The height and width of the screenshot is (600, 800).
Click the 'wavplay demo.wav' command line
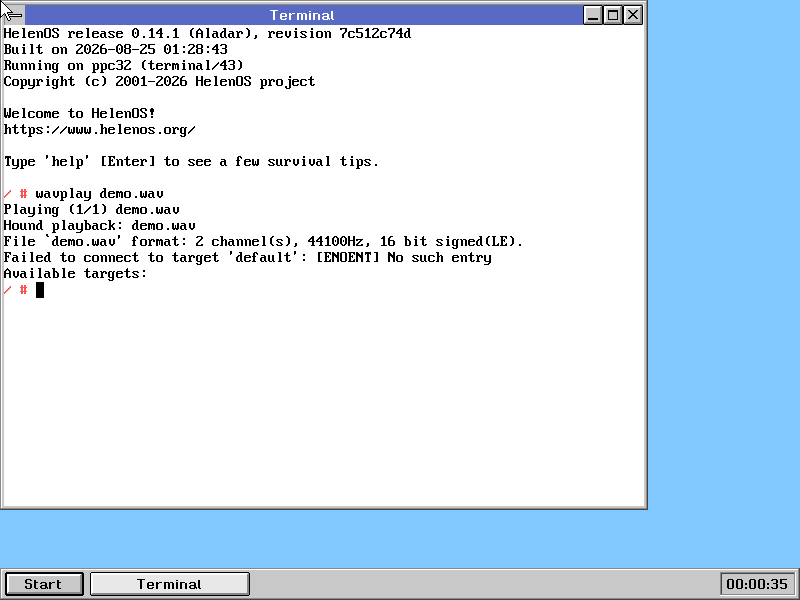[99, 194]
